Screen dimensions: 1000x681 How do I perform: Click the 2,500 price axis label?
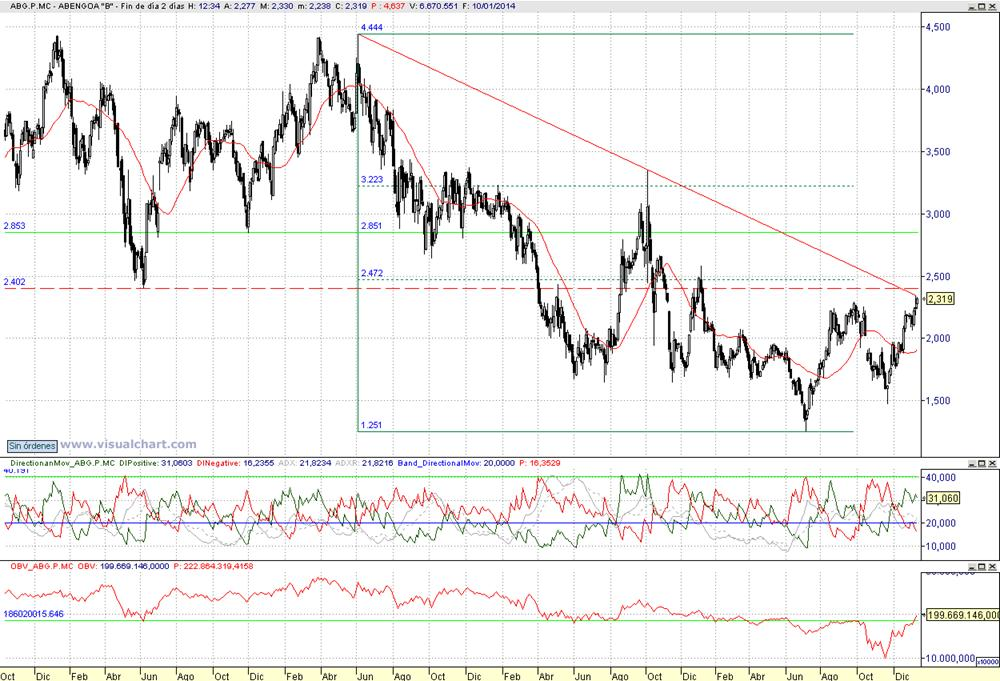tap(938, 277)
